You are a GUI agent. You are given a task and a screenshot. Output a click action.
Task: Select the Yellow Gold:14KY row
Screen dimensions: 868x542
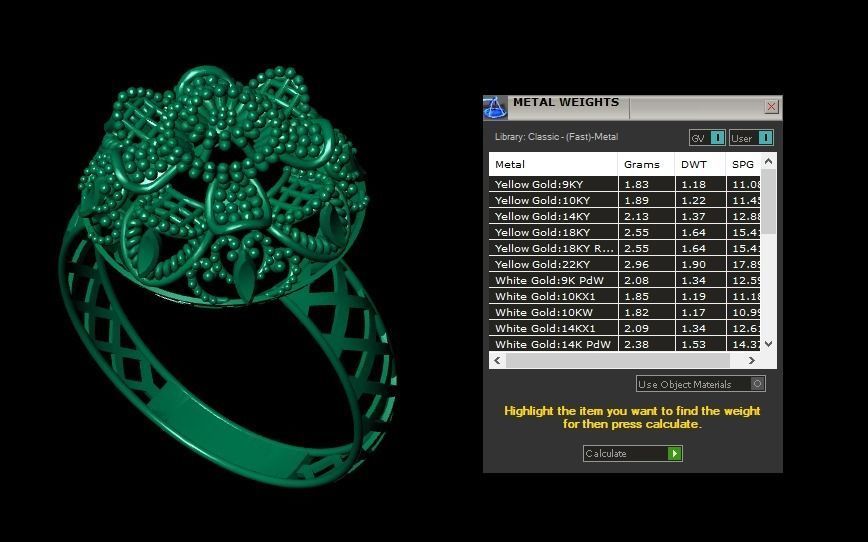pos(625,216)
